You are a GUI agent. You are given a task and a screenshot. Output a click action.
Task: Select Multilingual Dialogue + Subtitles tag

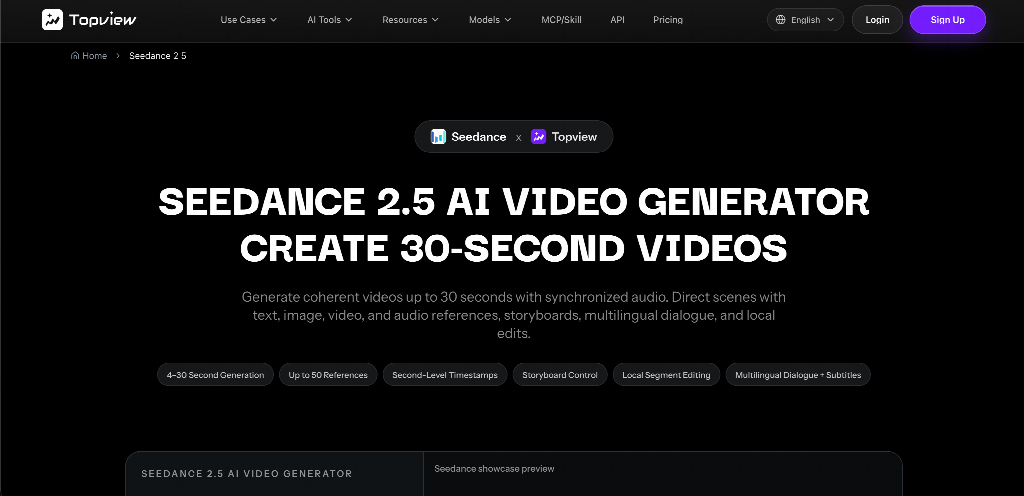pos(798,375)
